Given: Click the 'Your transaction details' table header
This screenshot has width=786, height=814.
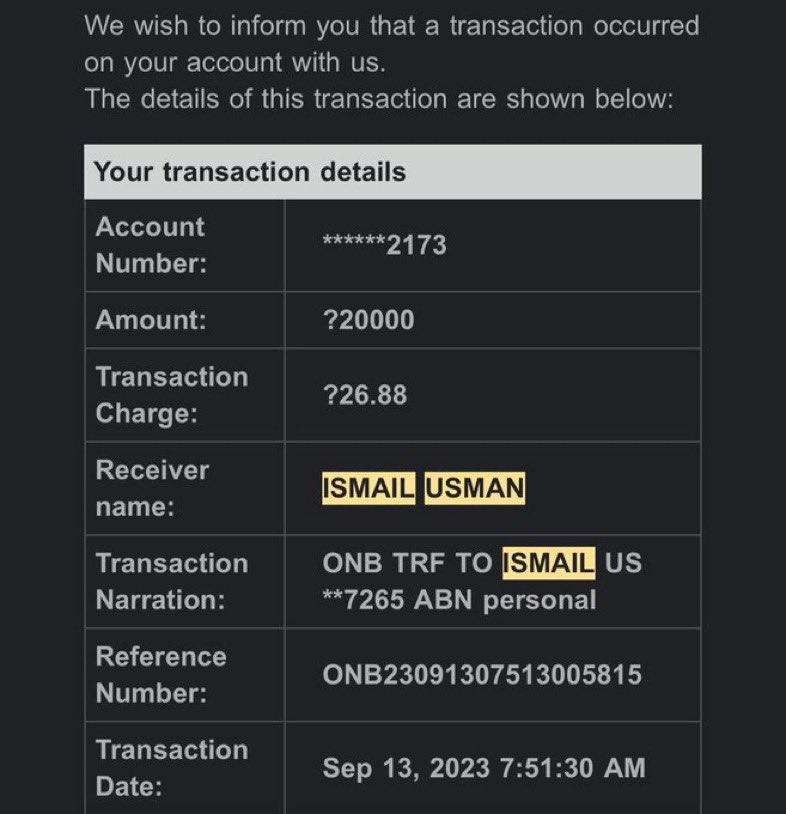Looking at the screenshot, I should pyautogui.click(x=392, y=172).
